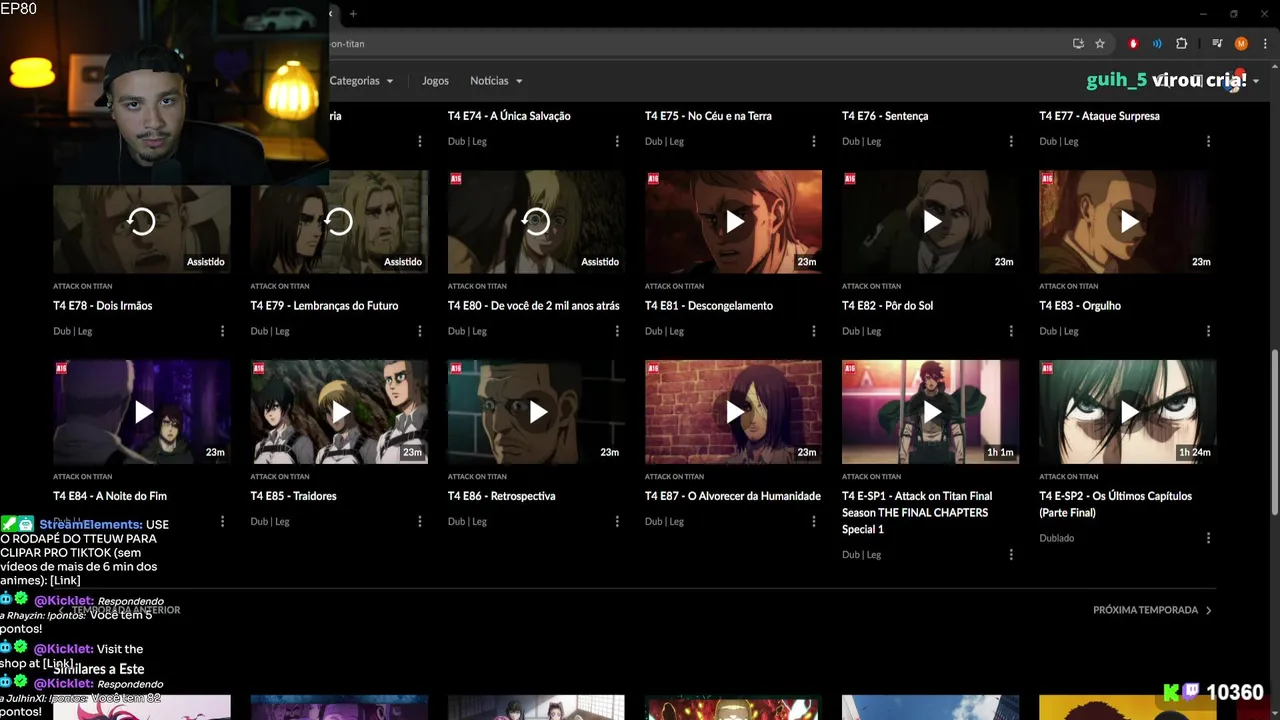Show options for E-SP1 Final Chapters Special 1
Viewport: 1280px width, 720px height.
tap(1011, 554)
